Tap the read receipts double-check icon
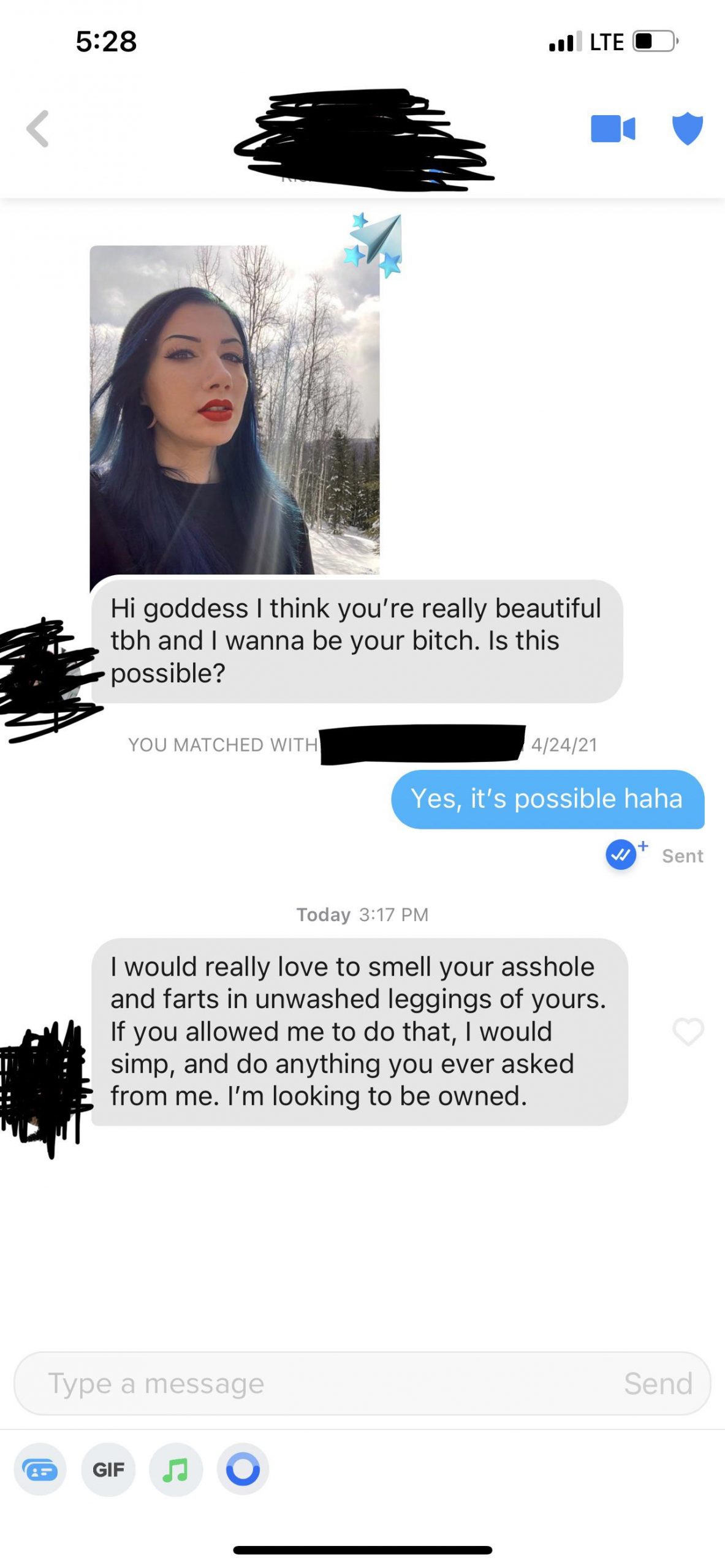Image resolution: width=725 pixels, height=1568 pixels. (621, 854)
